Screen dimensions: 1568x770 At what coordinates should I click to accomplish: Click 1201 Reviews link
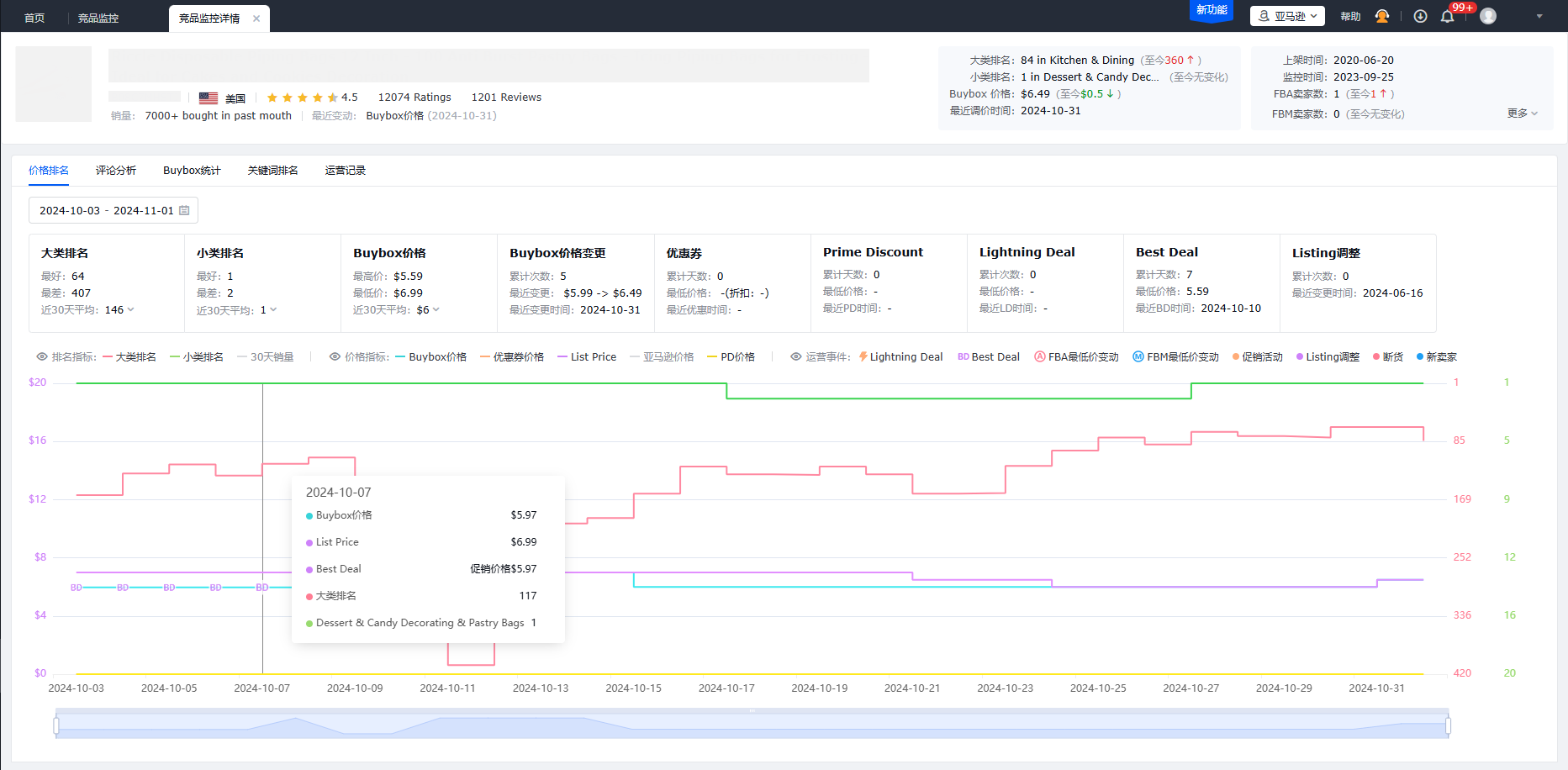(506, 98)
